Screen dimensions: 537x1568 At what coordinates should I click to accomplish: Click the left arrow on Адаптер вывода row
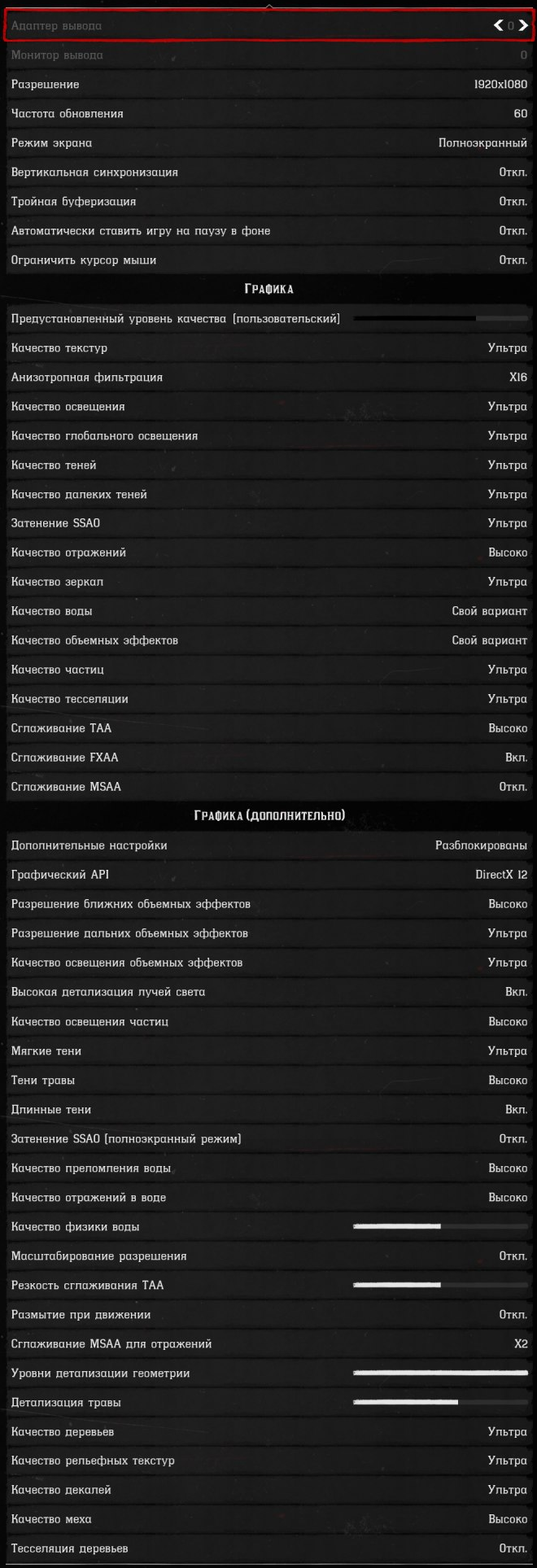coord(498,26)
